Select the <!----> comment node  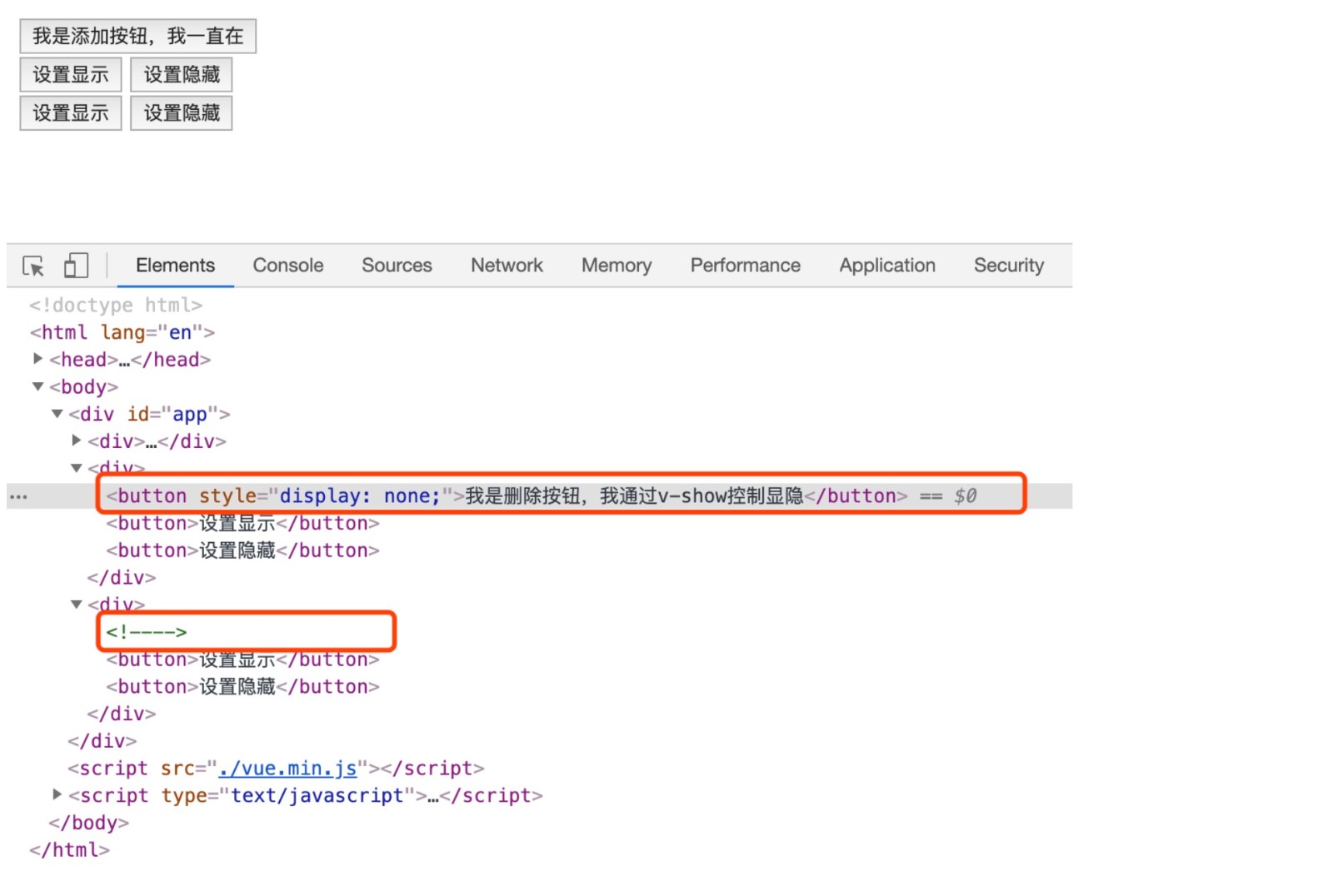(x=147, y=632)
